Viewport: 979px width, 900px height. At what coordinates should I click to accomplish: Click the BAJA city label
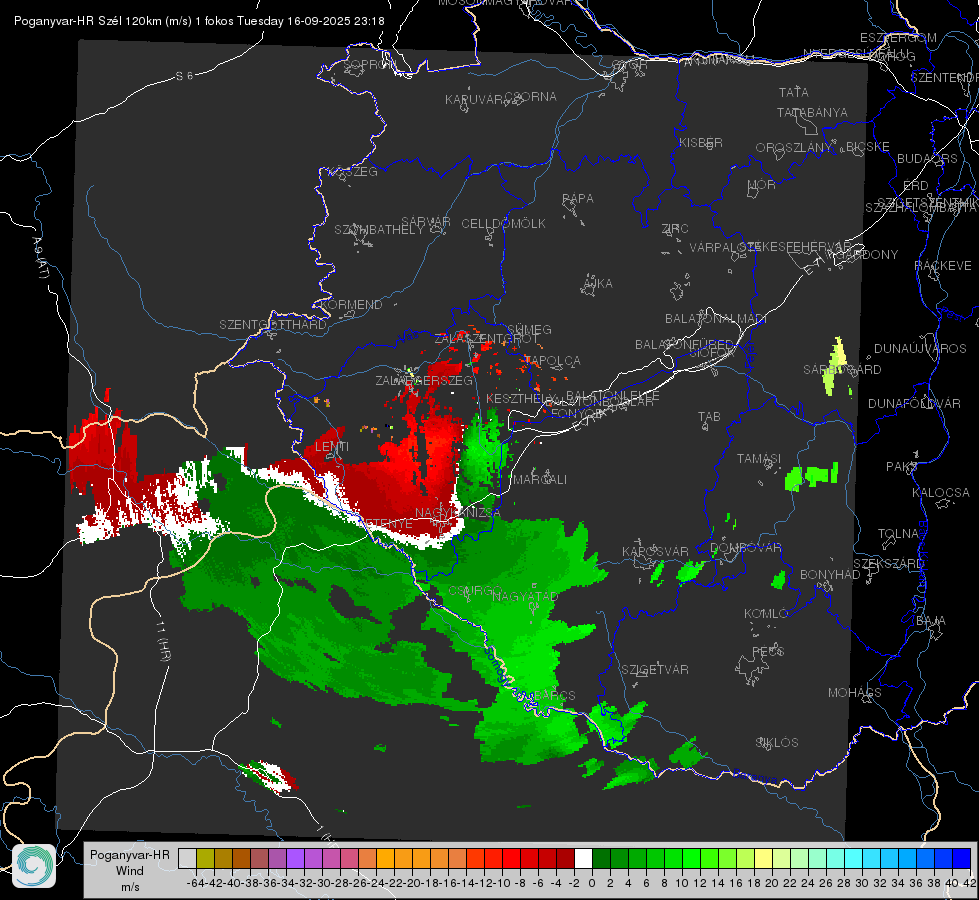(x=931, y=621)
